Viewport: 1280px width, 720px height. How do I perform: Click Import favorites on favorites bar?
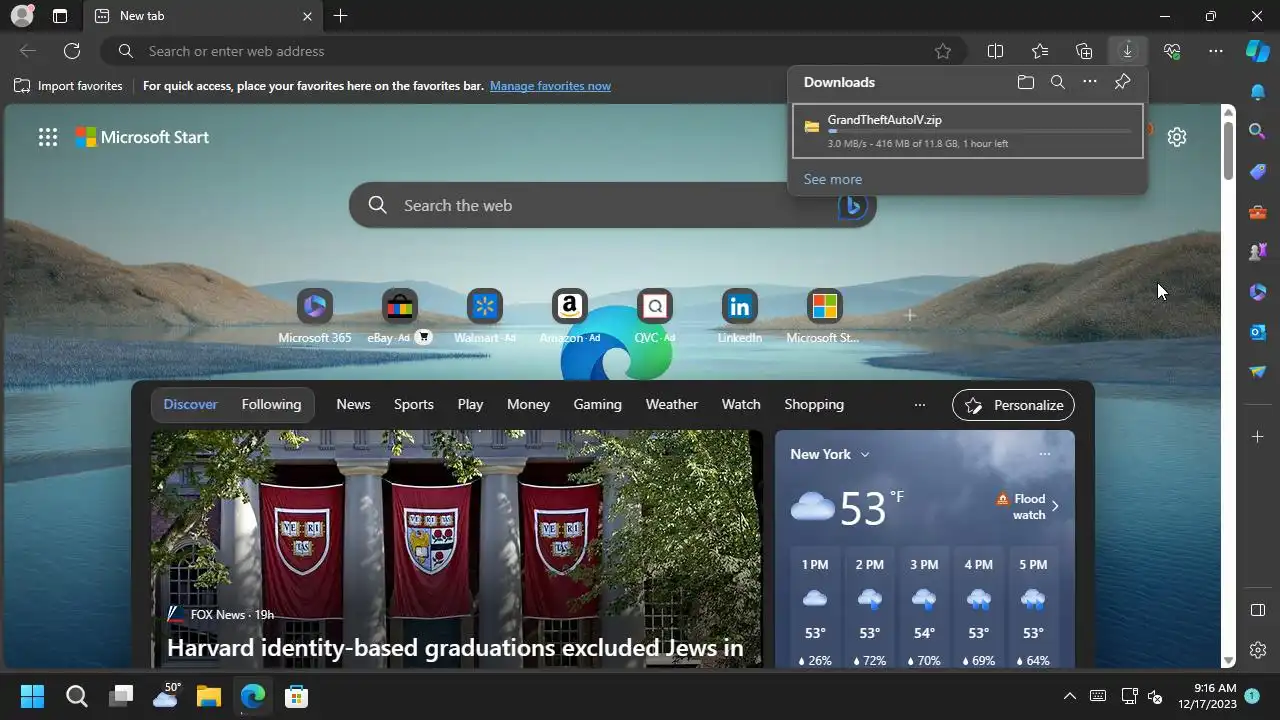click(68, 86)
